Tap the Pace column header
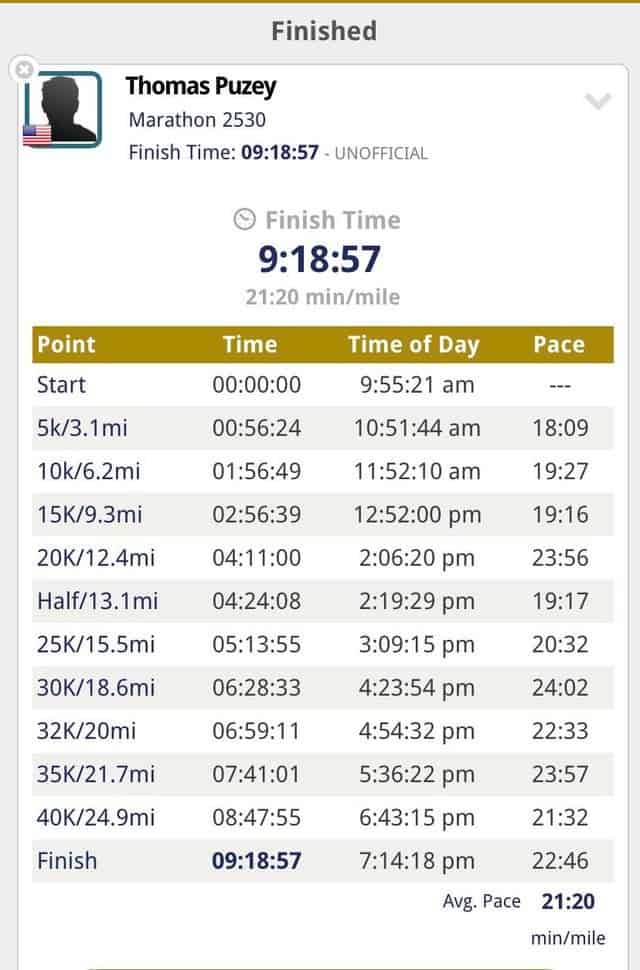The height and width of the screenshot is (970, 640). (x=559, y=345)
